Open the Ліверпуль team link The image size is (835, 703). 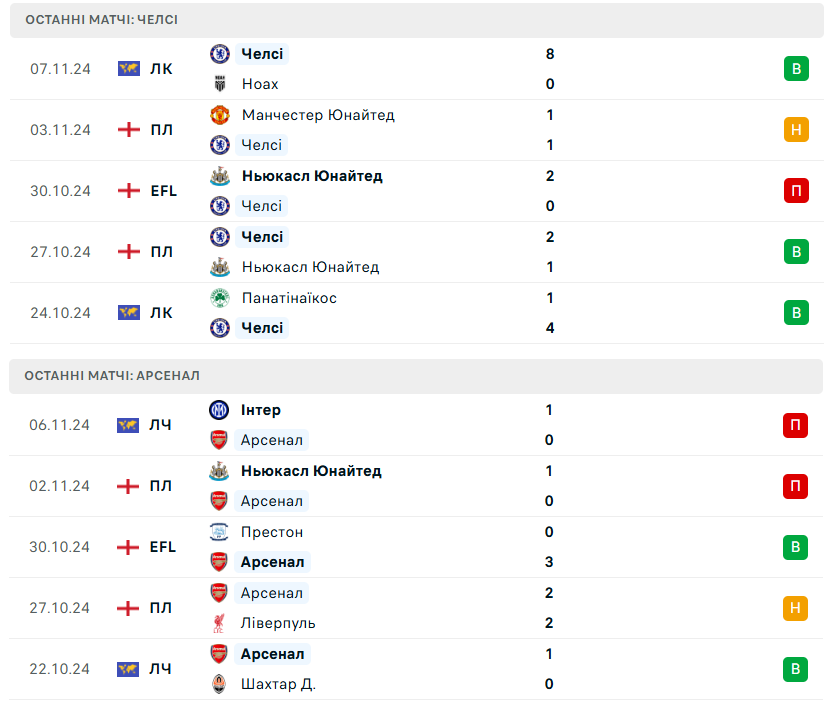[278, 623]
